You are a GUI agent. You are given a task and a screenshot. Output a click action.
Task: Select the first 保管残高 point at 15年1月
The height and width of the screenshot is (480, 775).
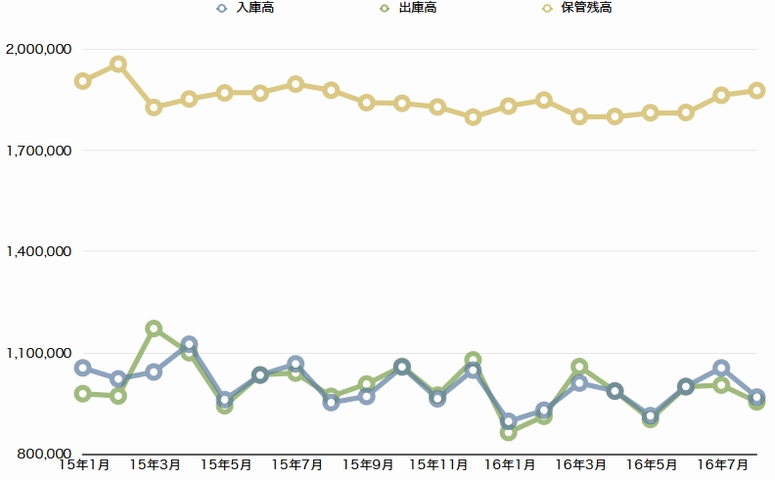(x=83, y=81)
